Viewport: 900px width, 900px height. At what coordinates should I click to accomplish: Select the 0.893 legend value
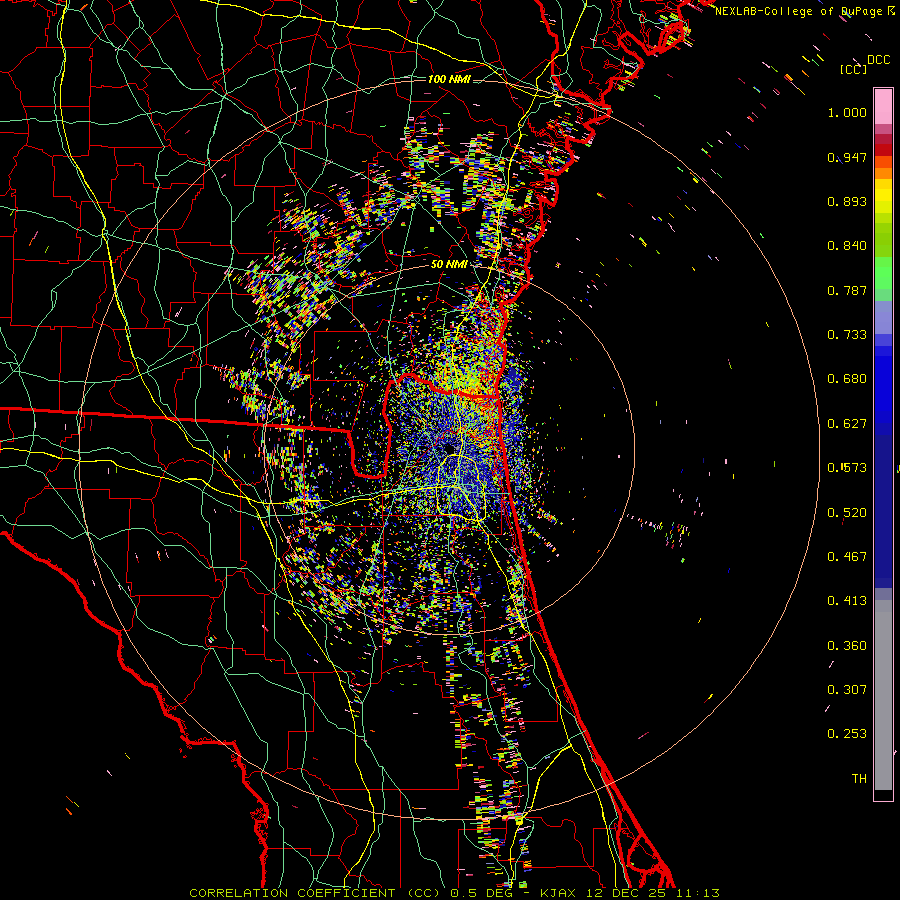click(x=847, y=201)
